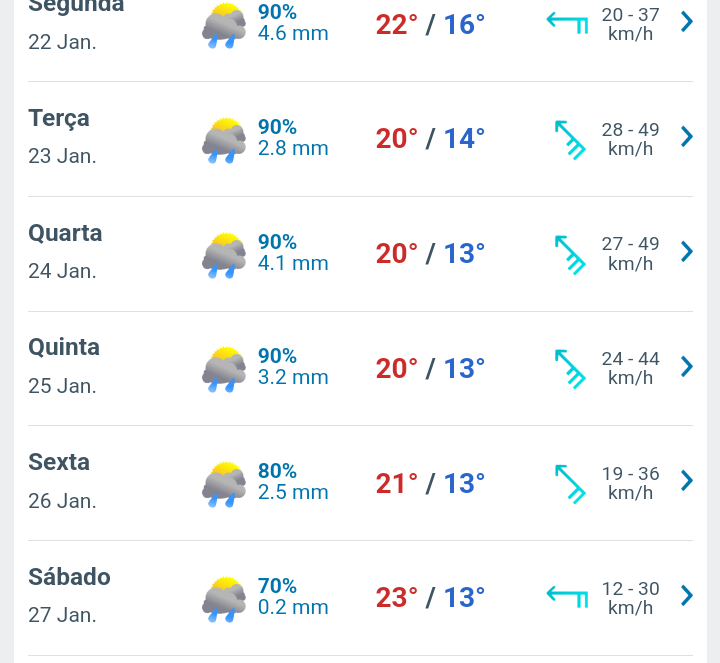Open the 21° / 13° temperature for Sexta

click(x=430, y=483)
